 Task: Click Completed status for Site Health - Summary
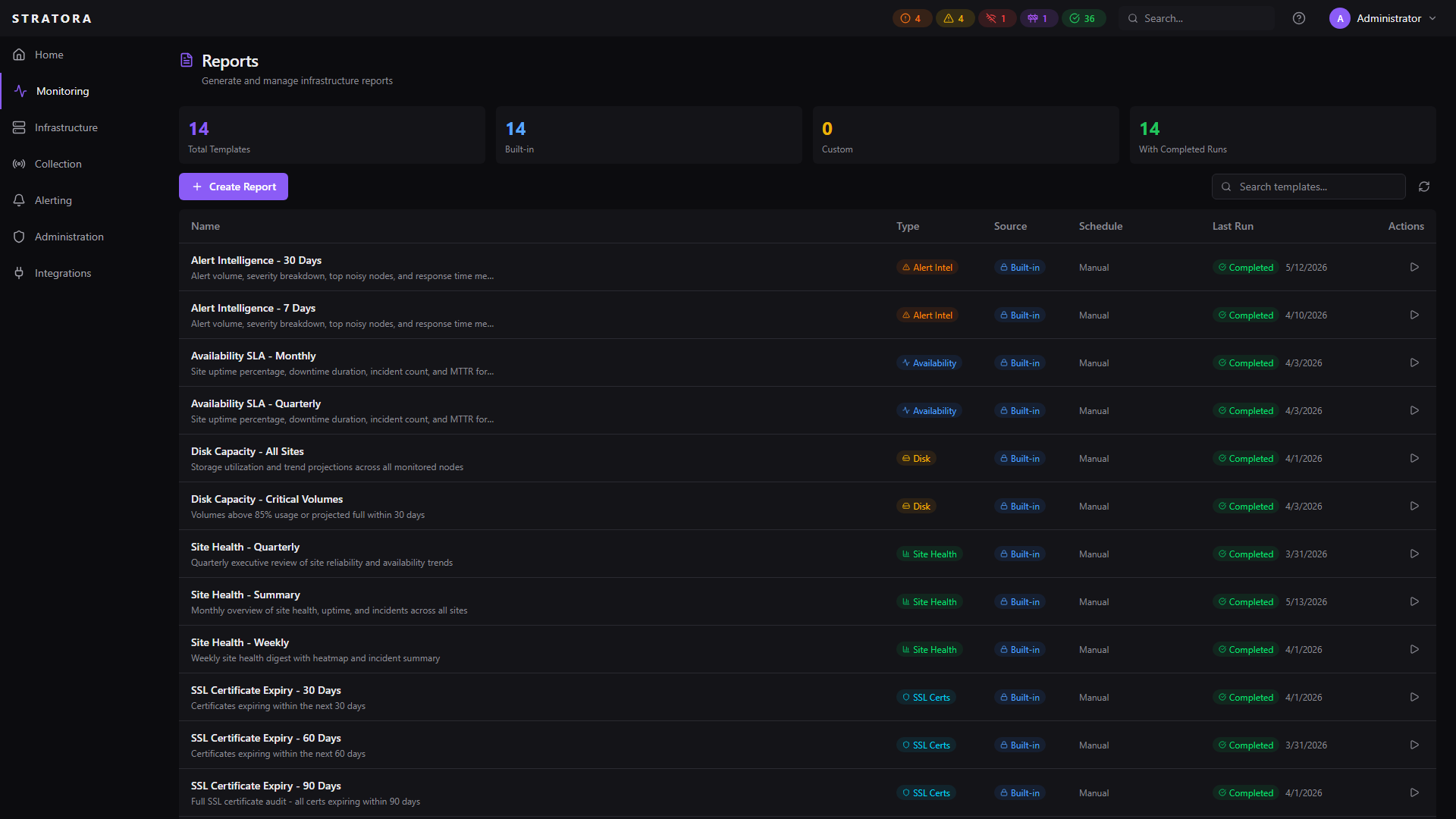click(x=1246, y=601)
